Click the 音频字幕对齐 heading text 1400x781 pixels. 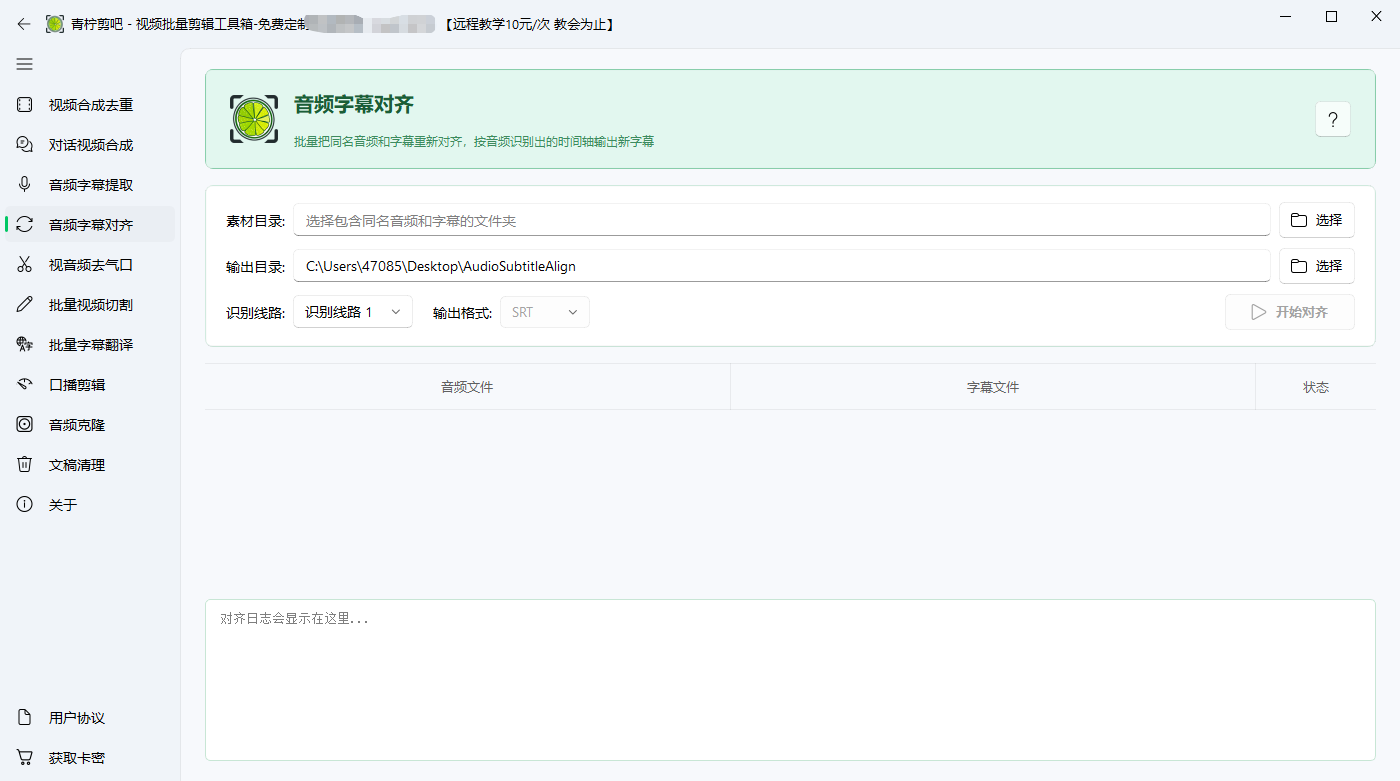(354, 105)
